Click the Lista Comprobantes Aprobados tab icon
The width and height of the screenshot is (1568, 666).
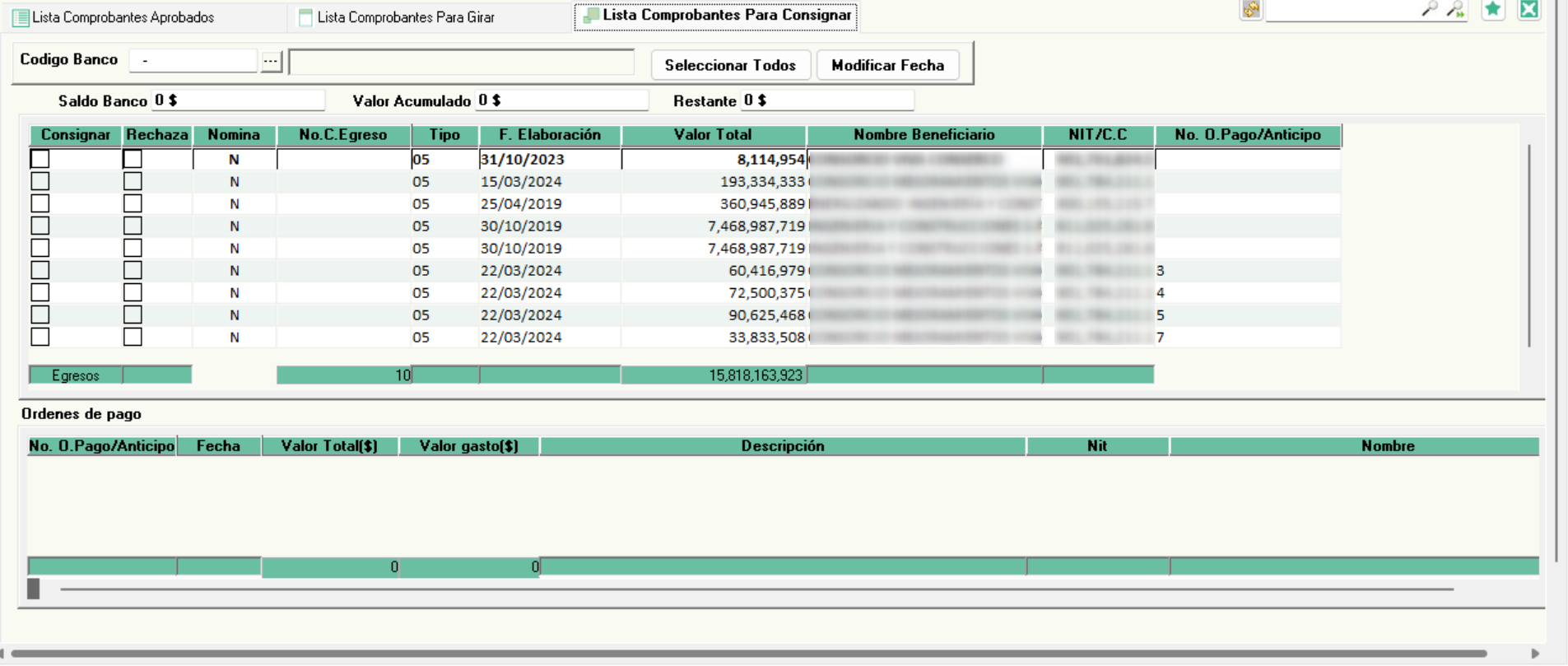point(21,17)
